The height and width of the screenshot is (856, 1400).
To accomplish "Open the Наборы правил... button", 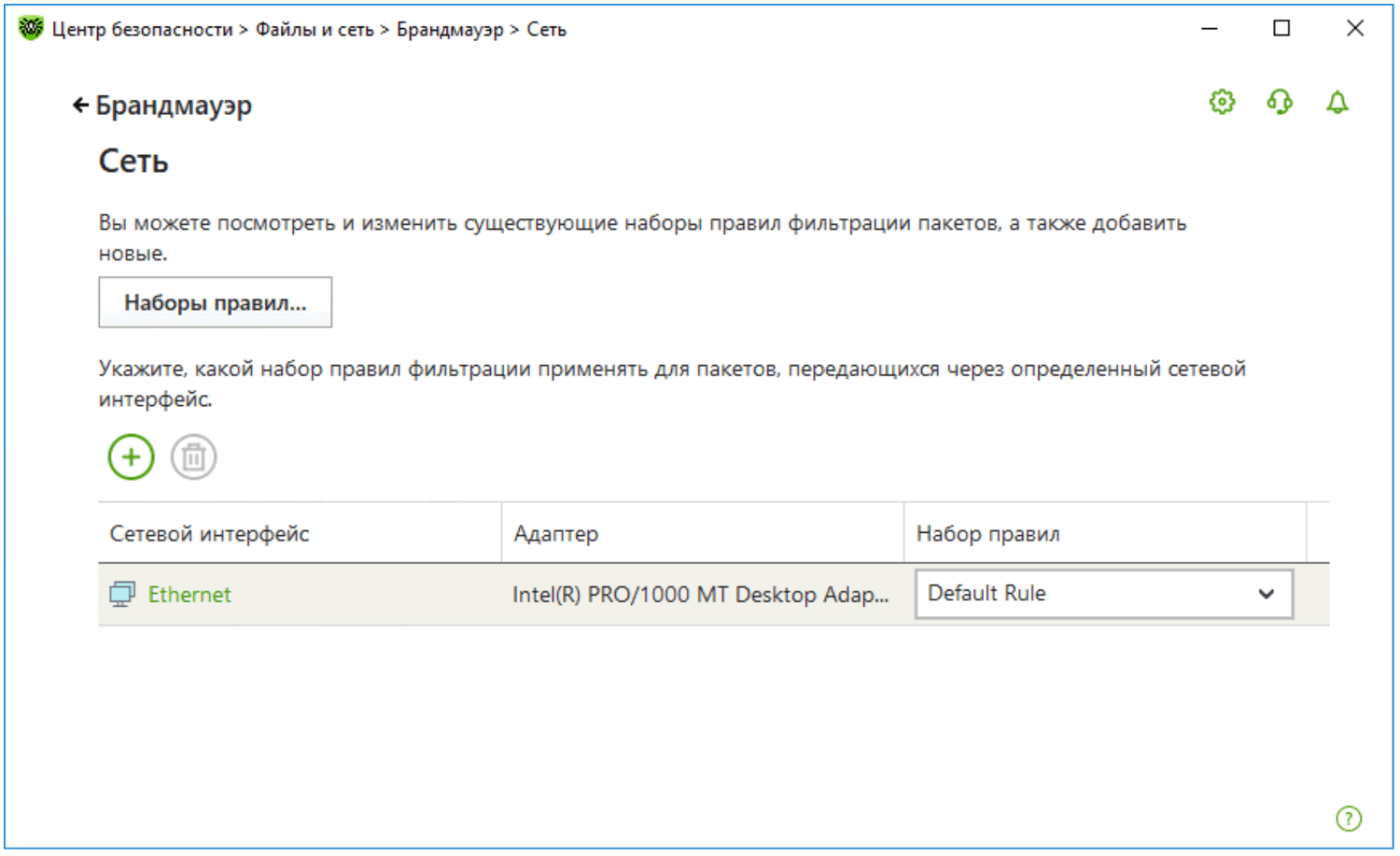I will 215,302.
